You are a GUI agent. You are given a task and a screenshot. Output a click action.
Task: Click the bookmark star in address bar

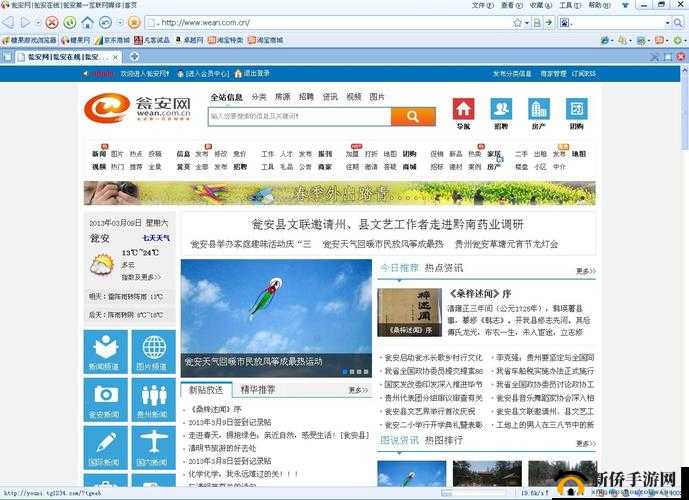(x=517, y=22)
